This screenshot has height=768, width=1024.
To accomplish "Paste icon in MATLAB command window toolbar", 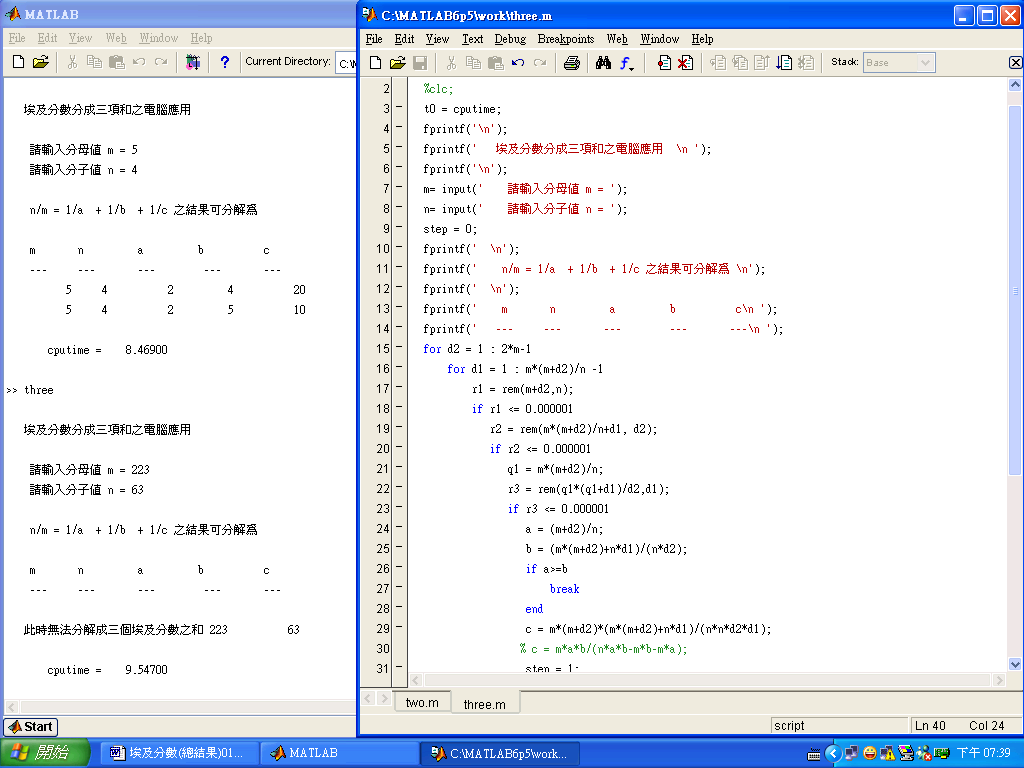I will [116, 62].
